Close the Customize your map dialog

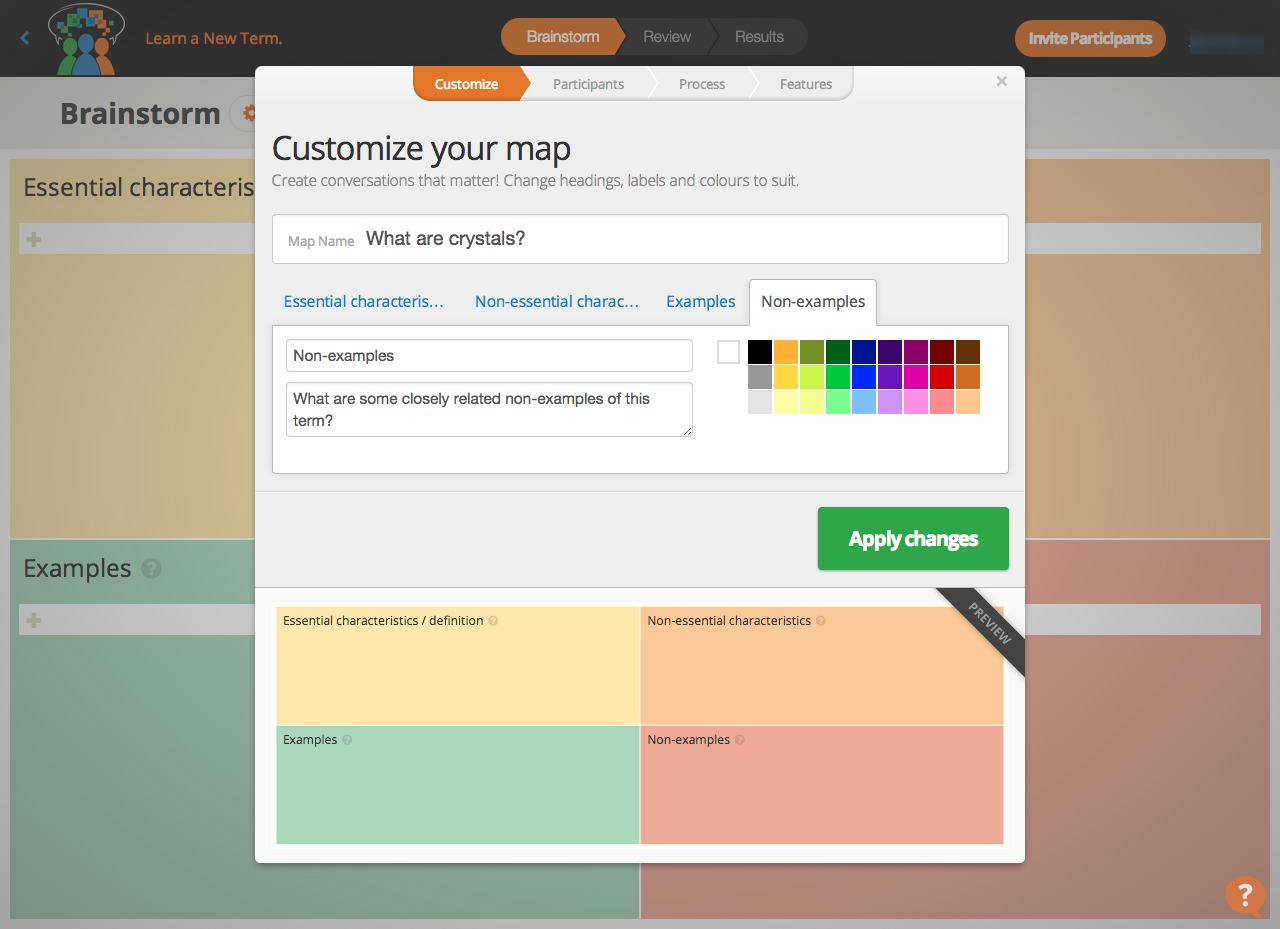pyautogui.click(x=1001, y=82)
